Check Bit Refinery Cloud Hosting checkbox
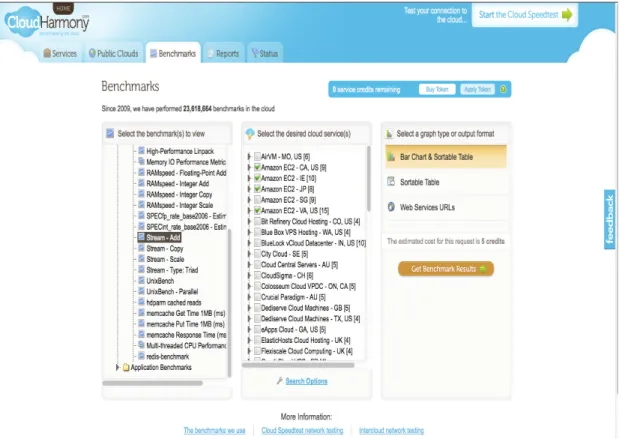The image size is (625, 439). click(257, 221)
